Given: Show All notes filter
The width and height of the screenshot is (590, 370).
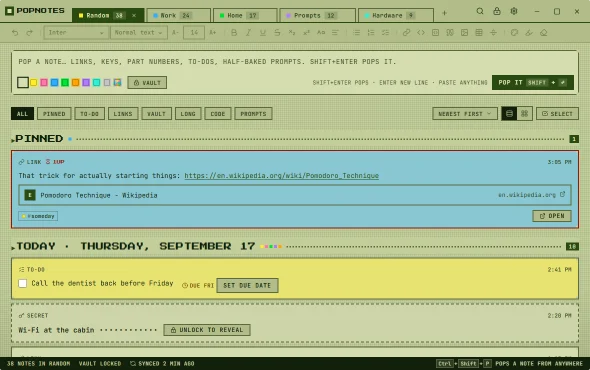Looking at the screenshot, I should [x=22, y=114].
